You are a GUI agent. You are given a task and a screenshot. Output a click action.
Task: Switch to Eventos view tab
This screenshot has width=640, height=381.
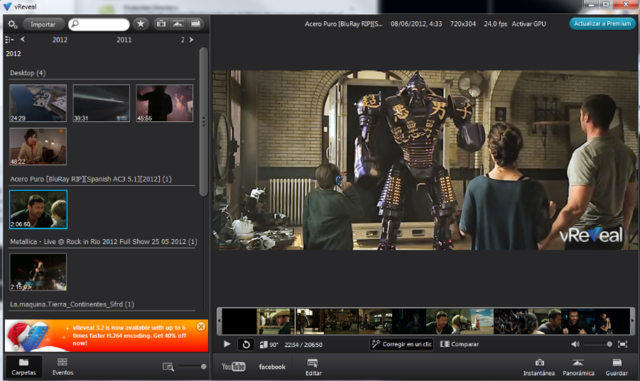pos(62,367)
